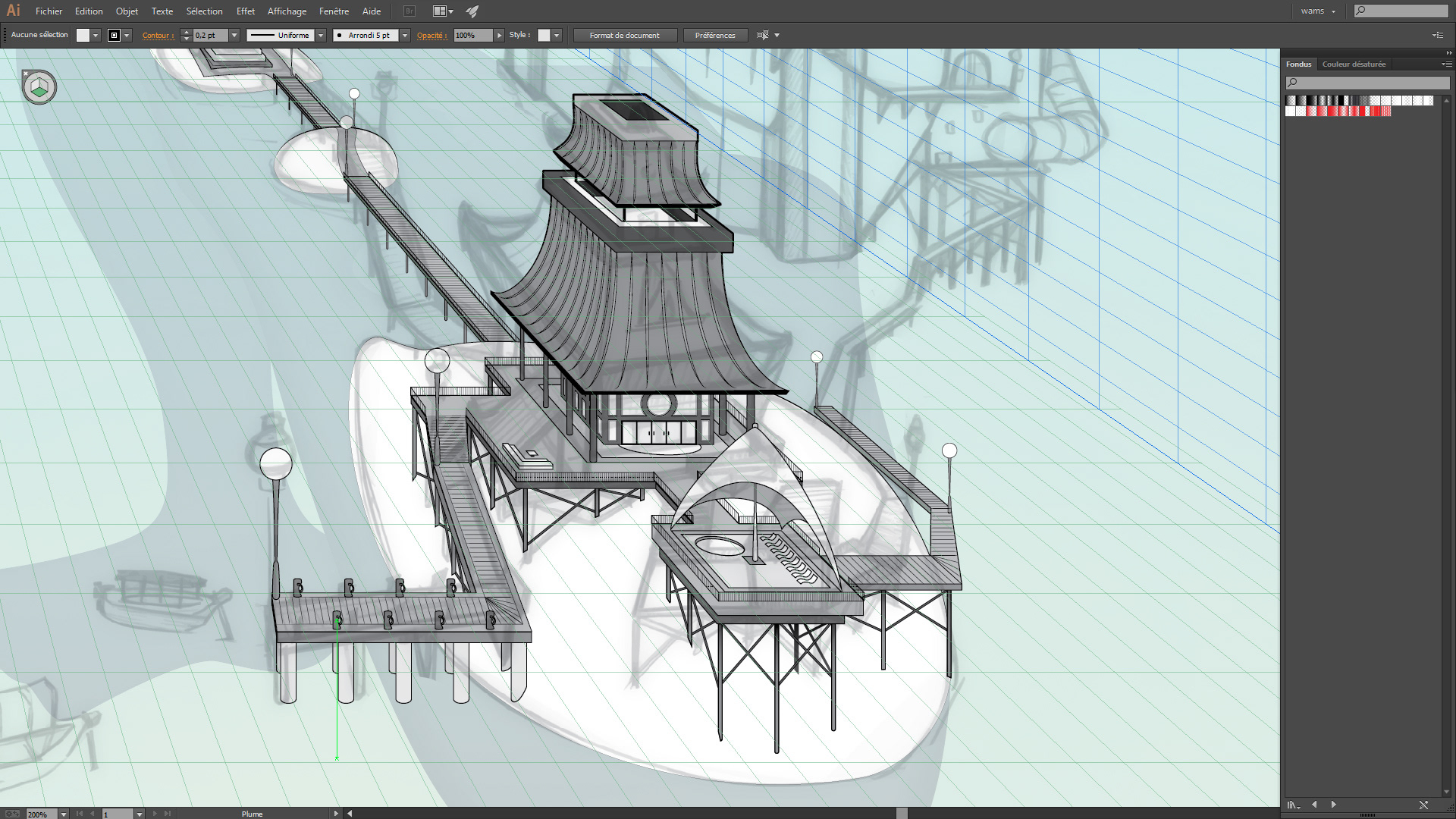Viewport: 1456px width, 819px height.
Task: Click the Format de document button
Action: click(624, 35)
